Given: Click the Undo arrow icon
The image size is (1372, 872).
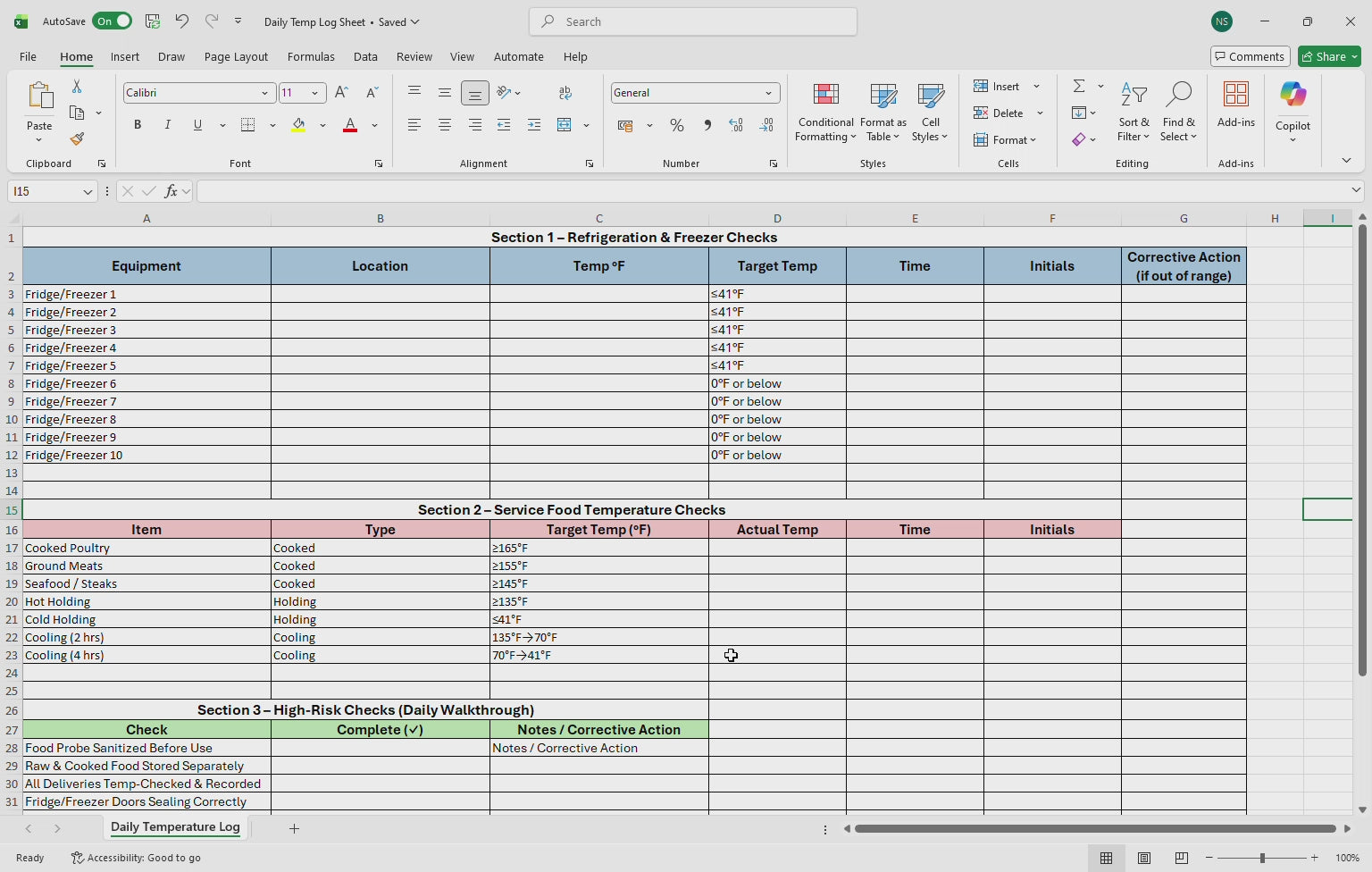Looking at the screenshot, I should click(182, 21).
